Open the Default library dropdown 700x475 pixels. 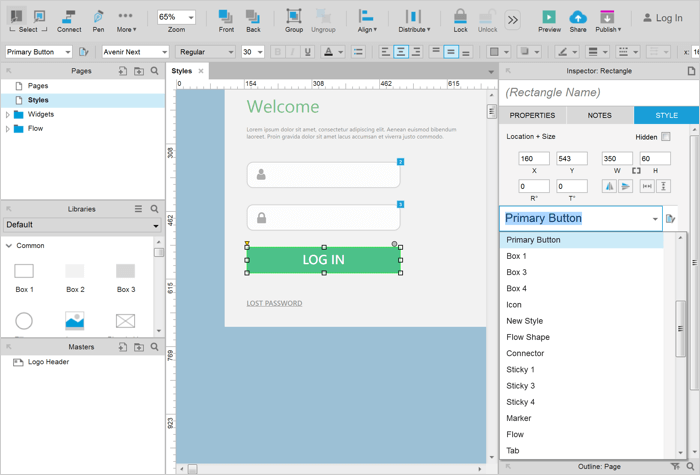[82, 225]
